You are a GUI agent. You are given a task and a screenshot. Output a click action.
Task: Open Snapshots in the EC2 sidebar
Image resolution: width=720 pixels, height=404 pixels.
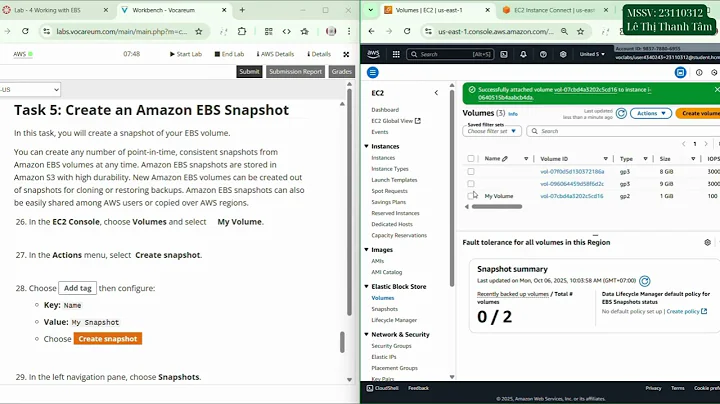pyautogui.click(x=384, y=309)
